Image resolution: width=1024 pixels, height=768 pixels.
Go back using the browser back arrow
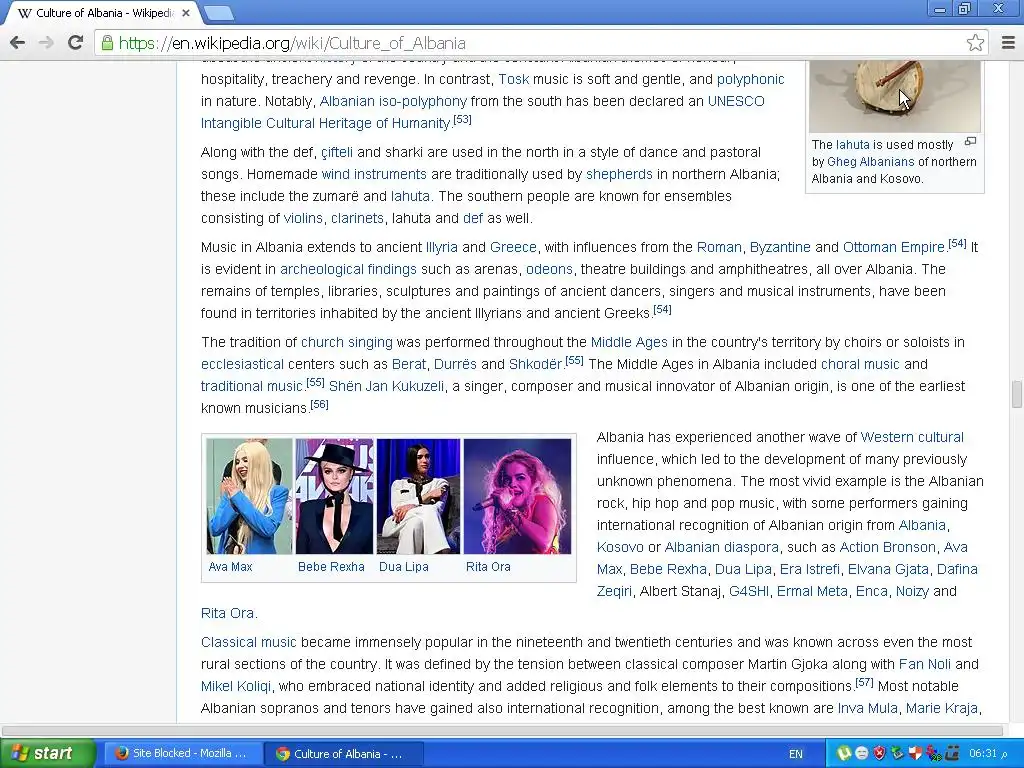[18, 43]
